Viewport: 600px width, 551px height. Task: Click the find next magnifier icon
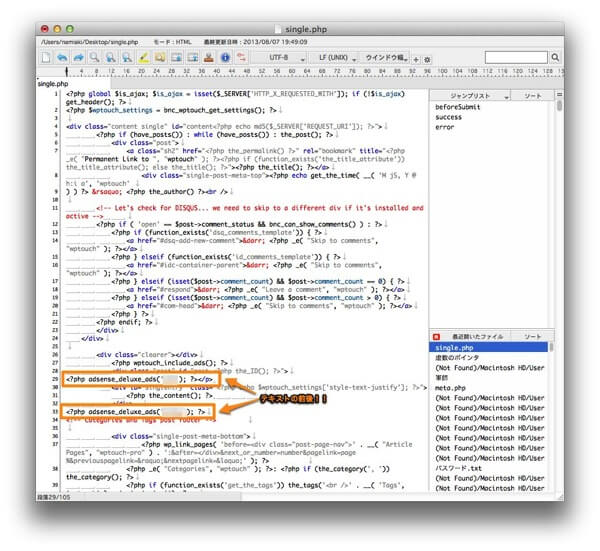coord(111,58)
